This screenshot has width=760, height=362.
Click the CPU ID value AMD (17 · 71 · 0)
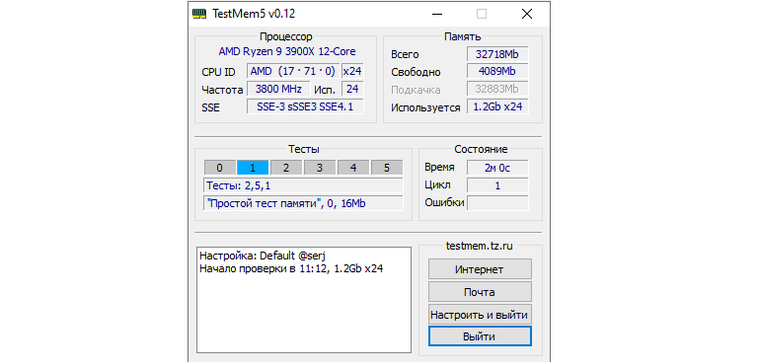click(293, 71)
